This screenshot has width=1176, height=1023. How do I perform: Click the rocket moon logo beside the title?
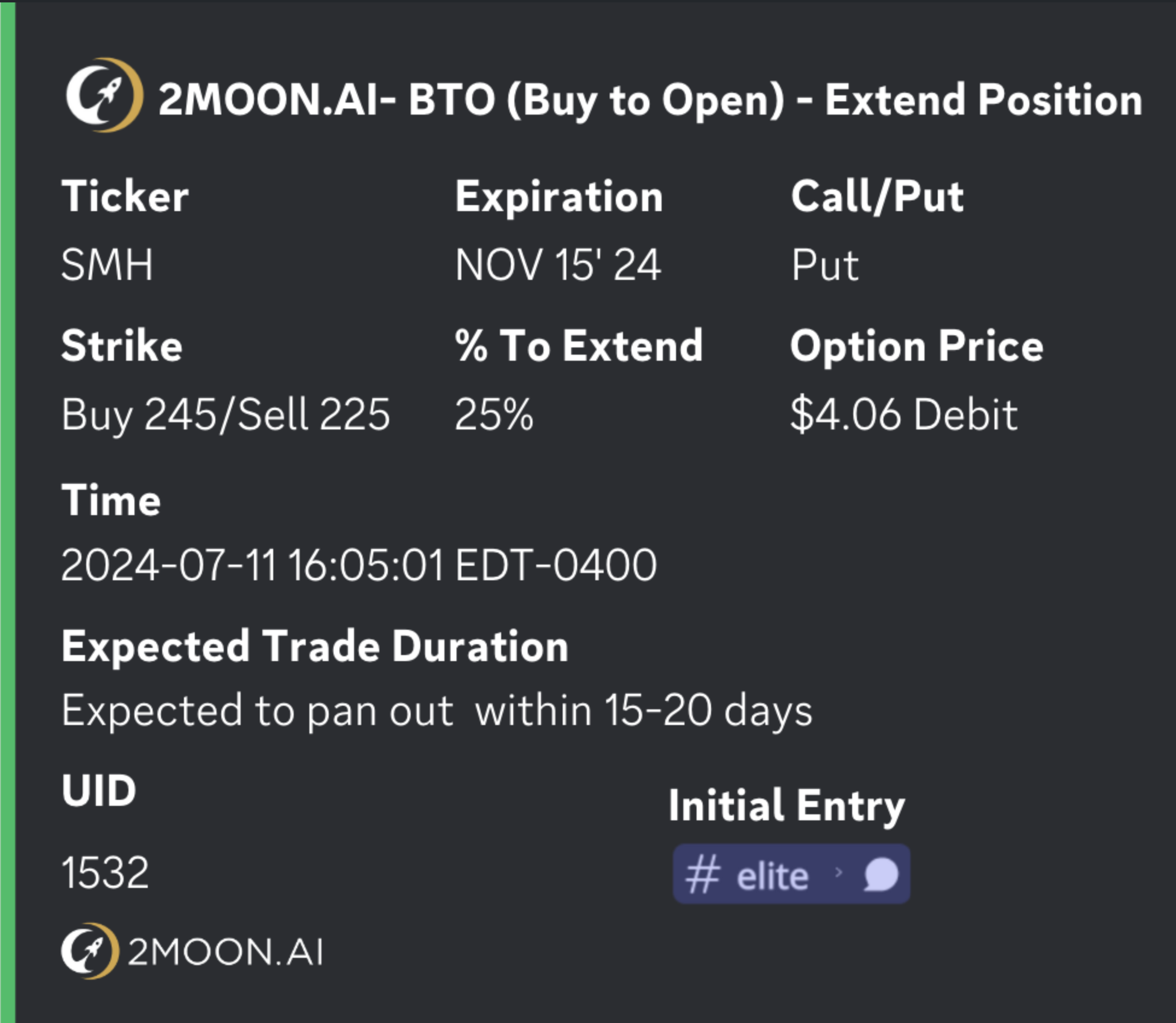click(x=104, y=95)
